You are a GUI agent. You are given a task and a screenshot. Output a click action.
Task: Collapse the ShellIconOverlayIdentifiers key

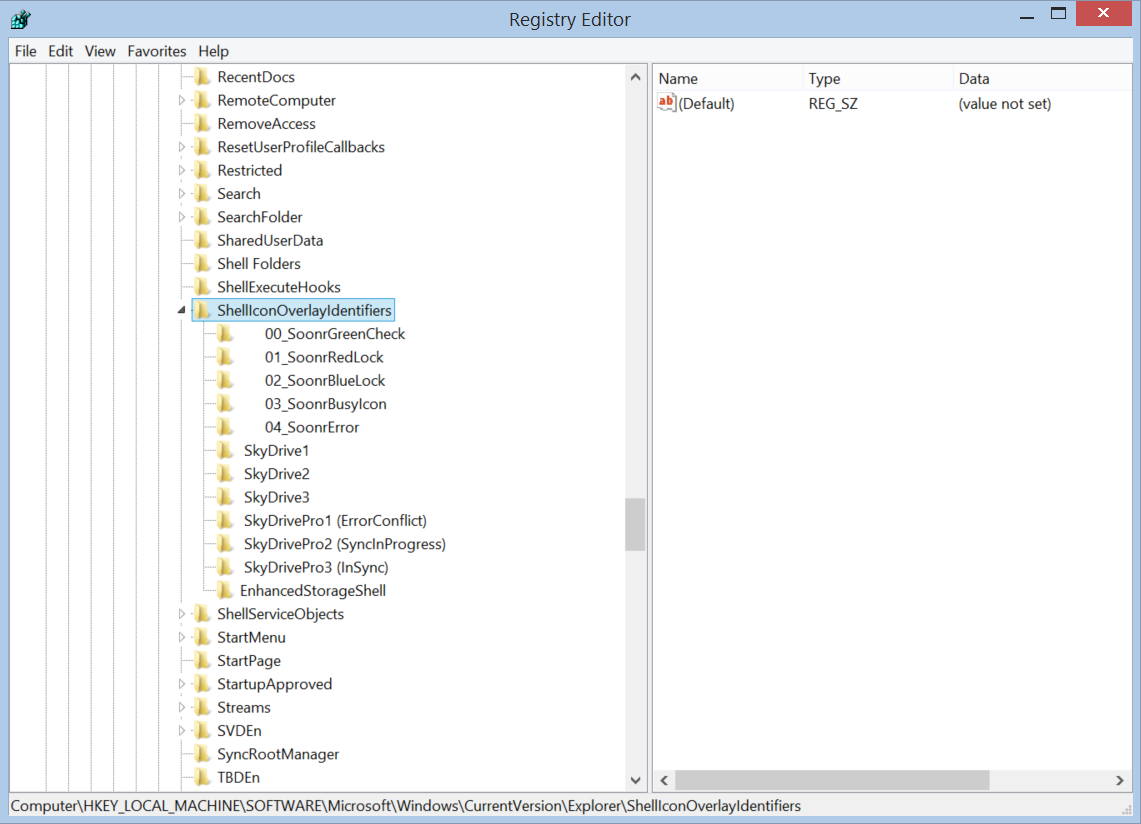click(x=182, y=311)
